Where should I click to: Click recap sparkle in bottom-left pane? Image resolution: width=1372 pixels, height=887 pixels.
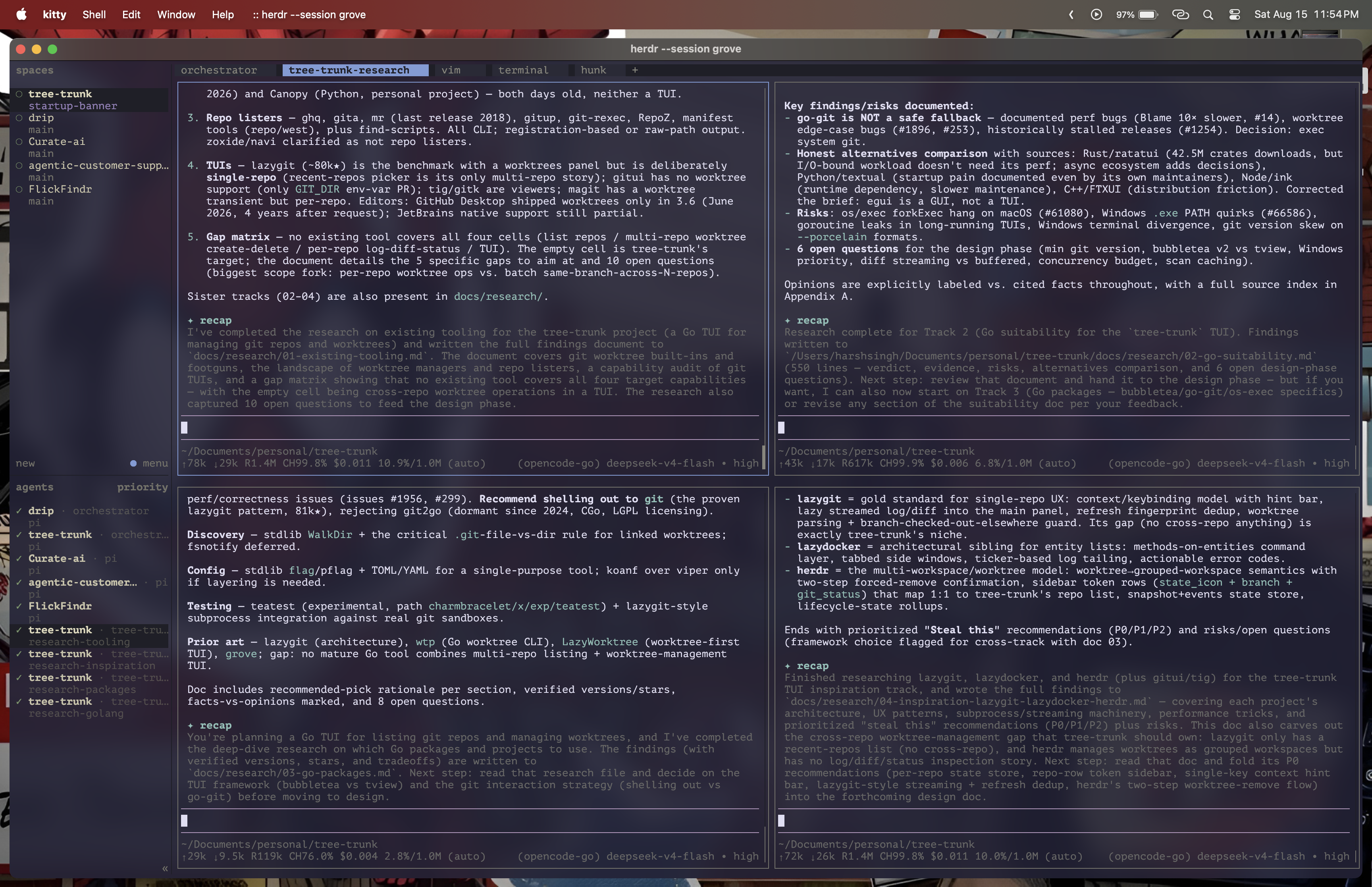(191, 726)
